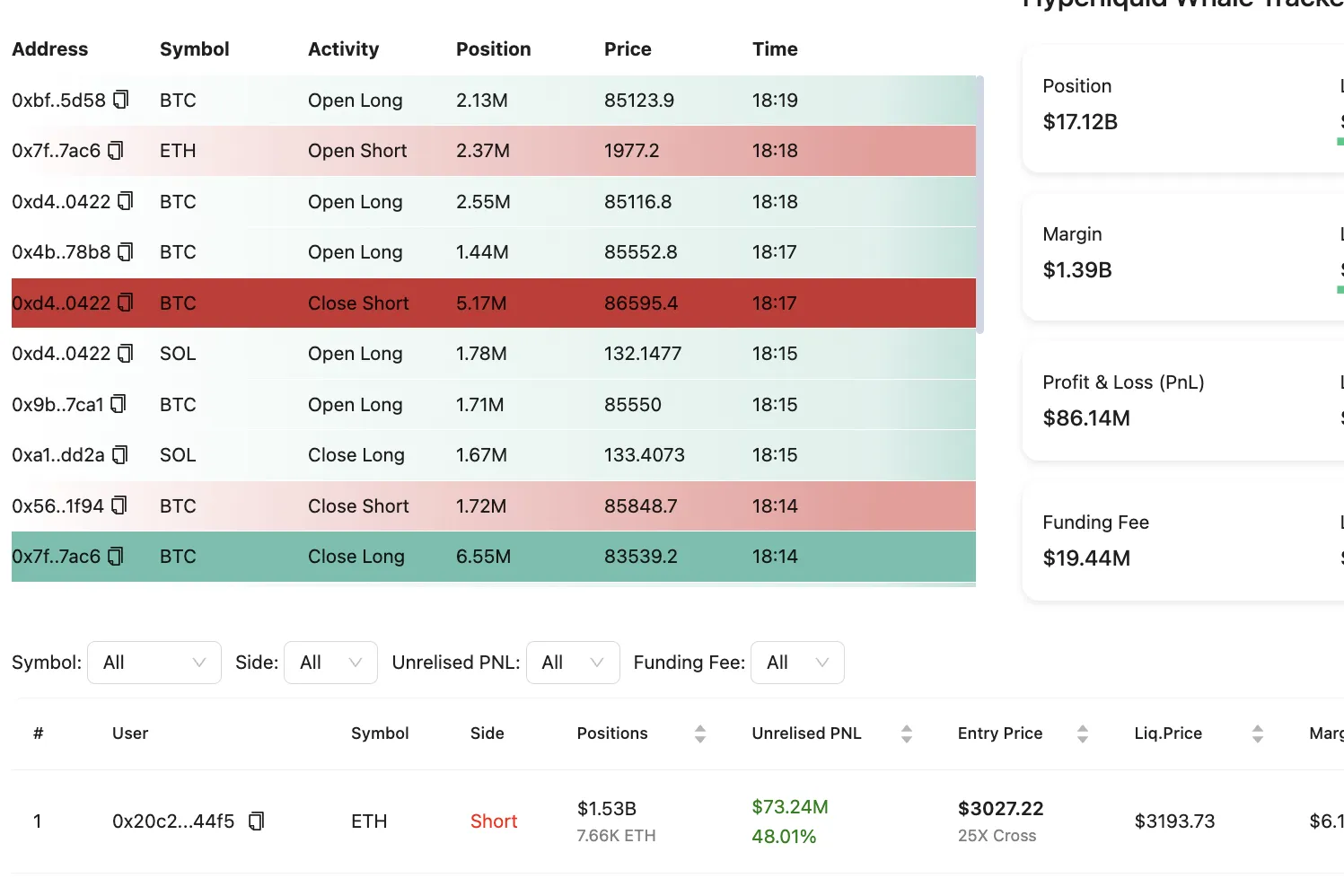Copy address 0x4b..78b8 icon
Screen dimensions: 1344x896
click(126, 252)
